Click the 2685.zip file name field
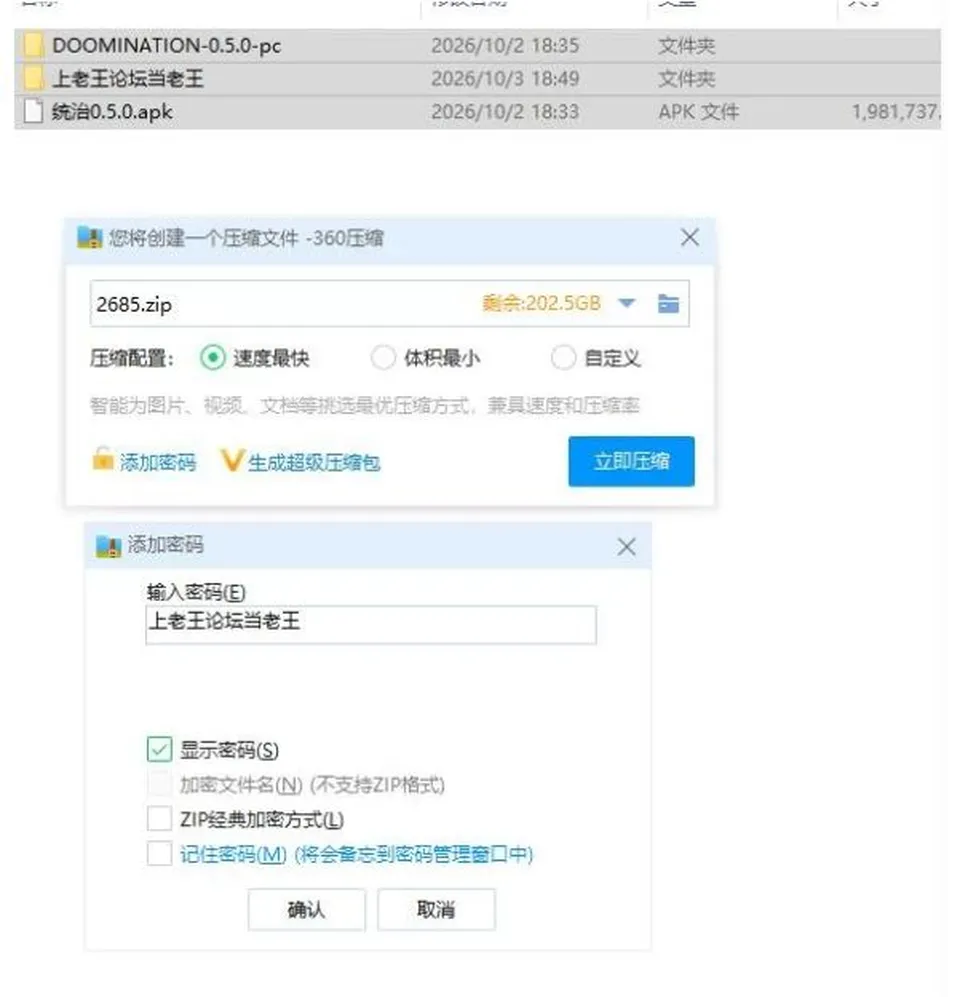Viewport: 960px width, 997px height. pyautogui.click(x=390, y=303)
